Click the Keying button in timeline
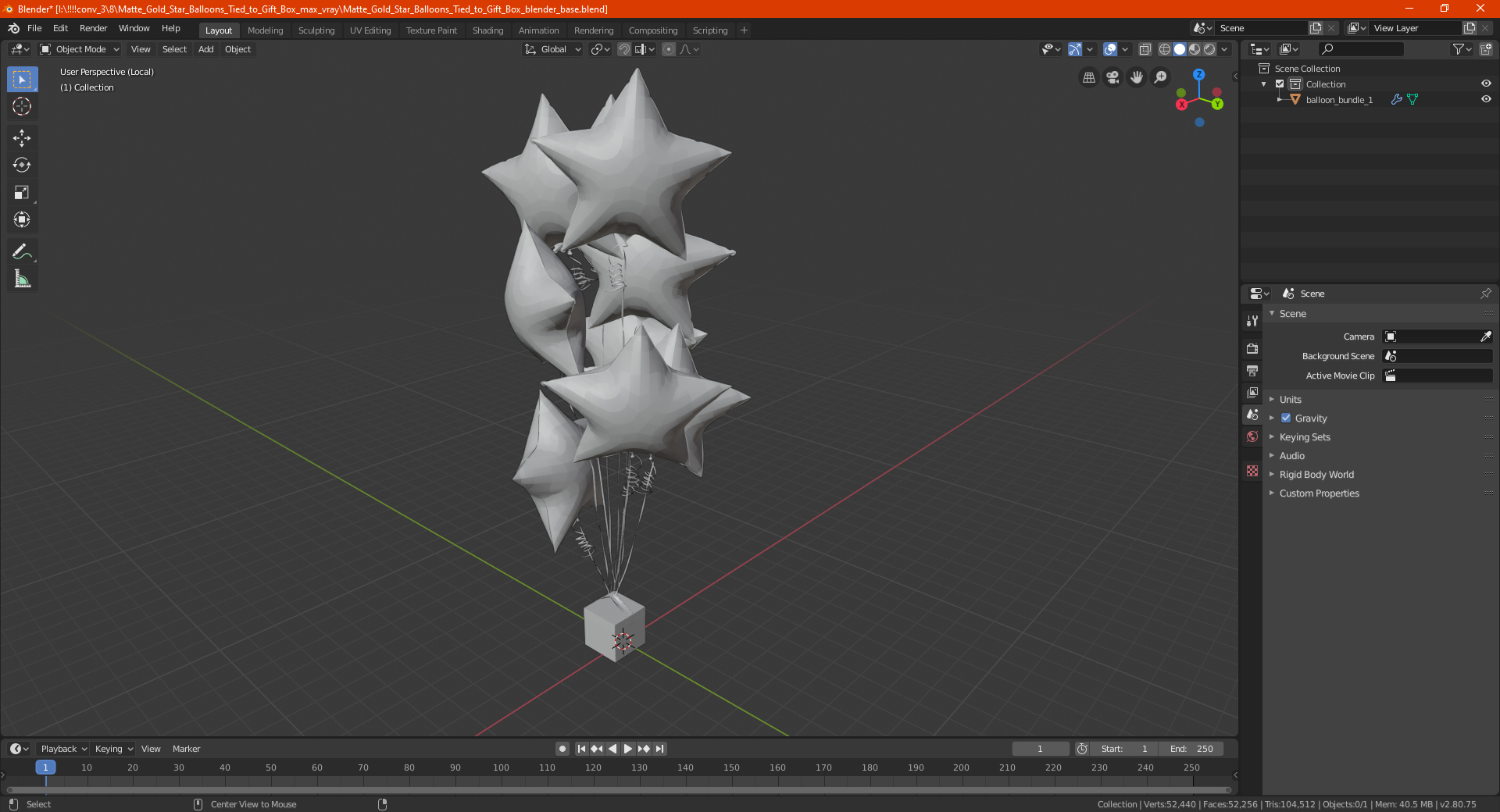The height and width of the screenshot is (812, 1500). click(x=114, y=749)
